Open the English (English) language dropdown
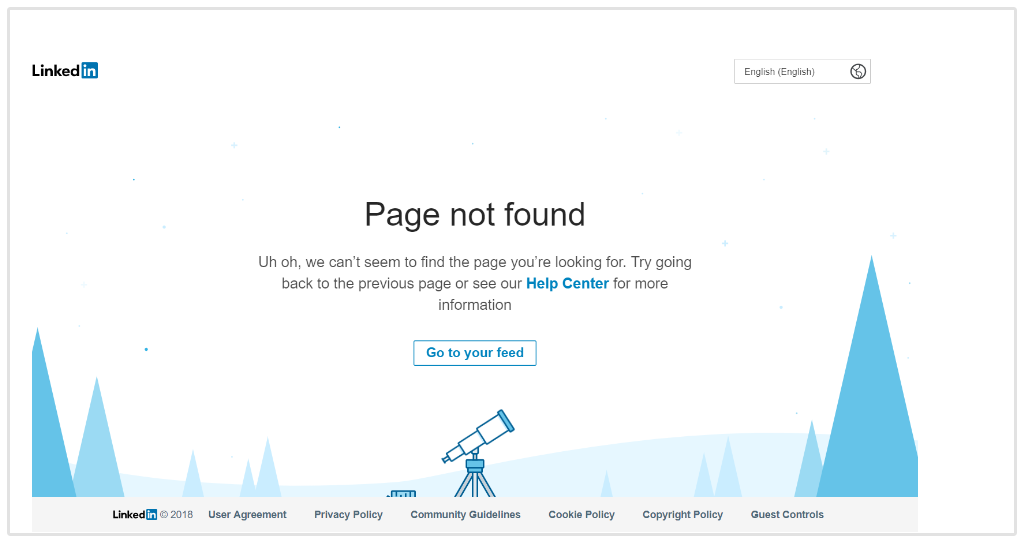1024x543 pixels. pos(802,72)
